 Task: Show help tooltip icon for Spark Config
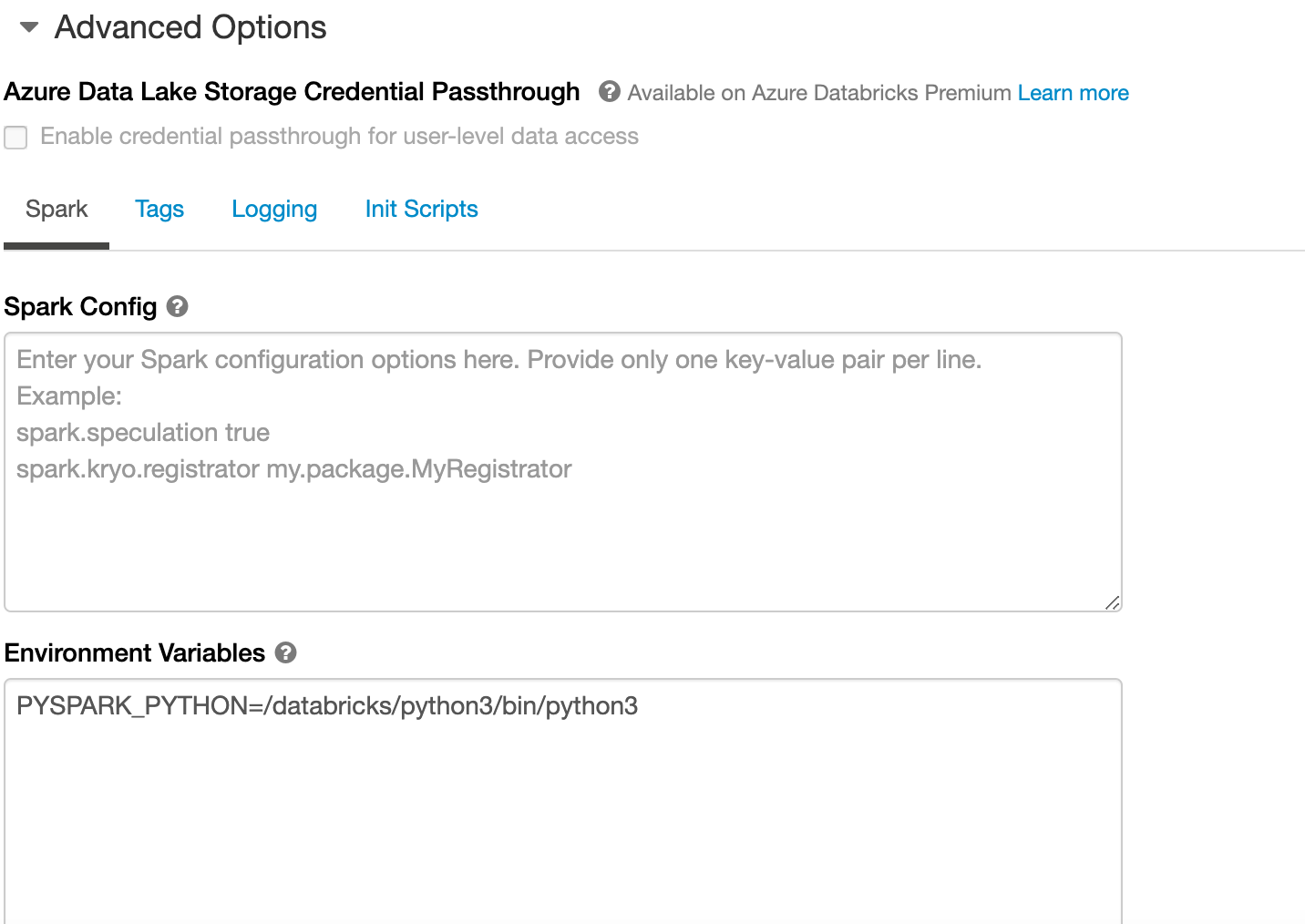178,306
